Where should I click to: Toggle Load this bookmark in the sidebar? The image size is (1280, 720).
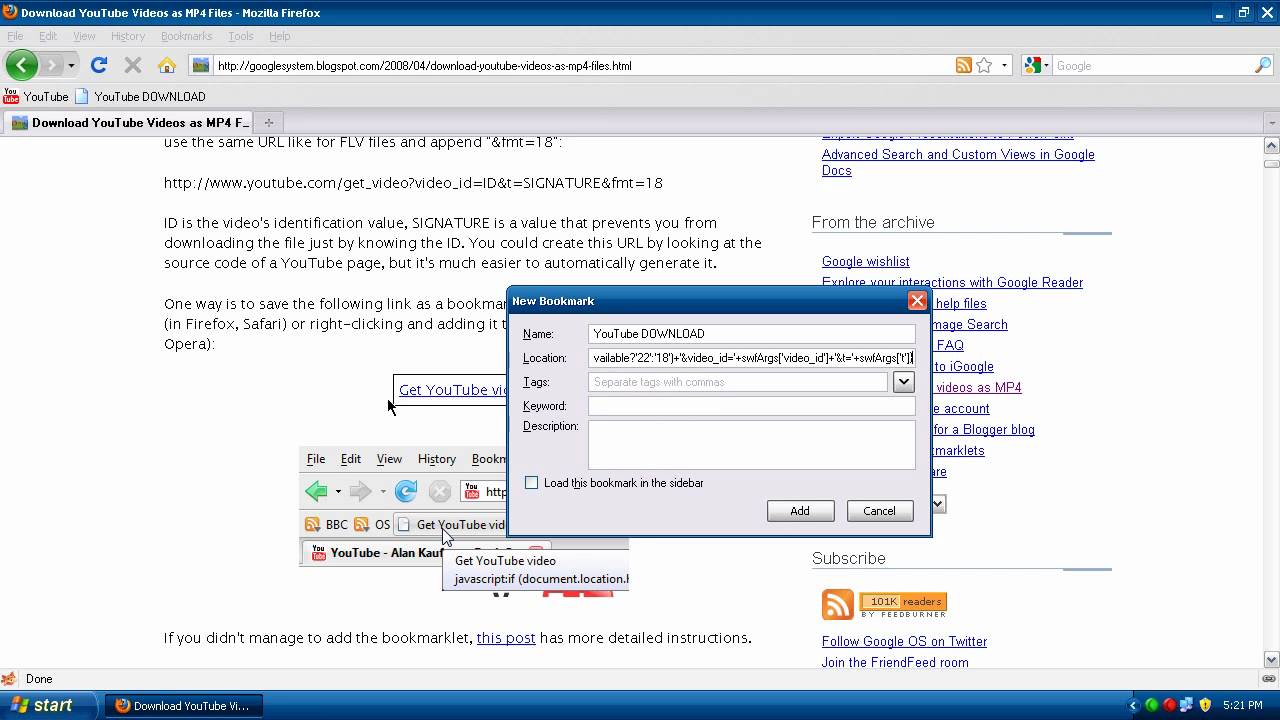tap(532, 483)
